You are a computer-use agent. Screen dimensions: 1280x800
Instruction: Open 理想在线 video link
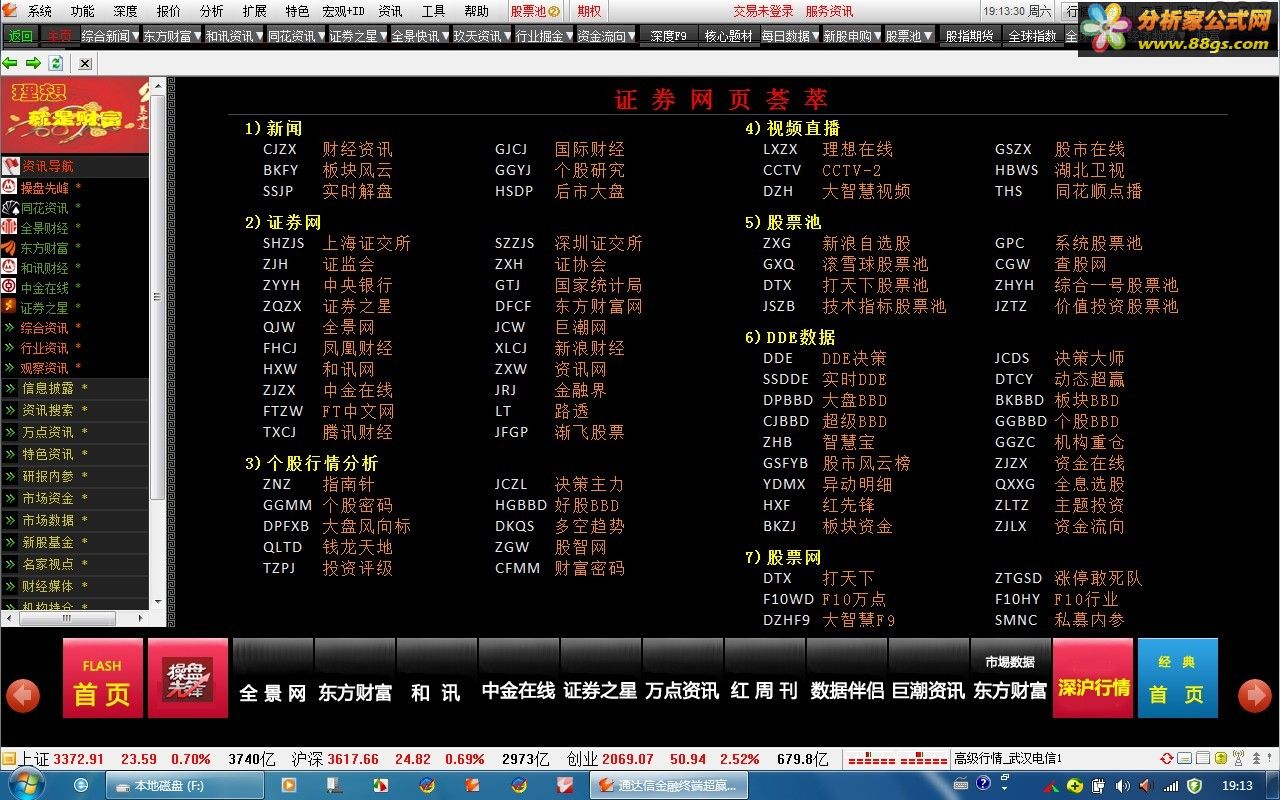click(857, 149)
